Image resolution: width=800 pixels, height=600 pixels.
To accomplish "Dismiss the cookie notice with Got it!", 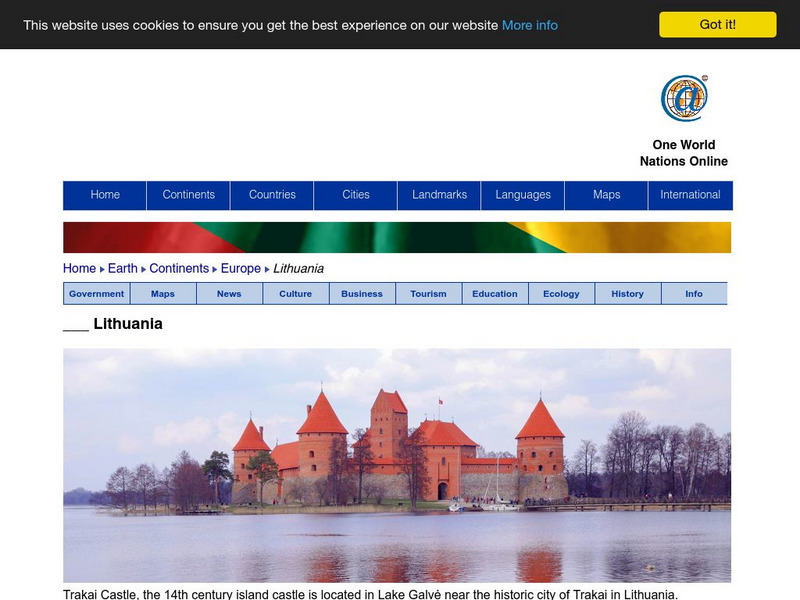I will 717,23.
